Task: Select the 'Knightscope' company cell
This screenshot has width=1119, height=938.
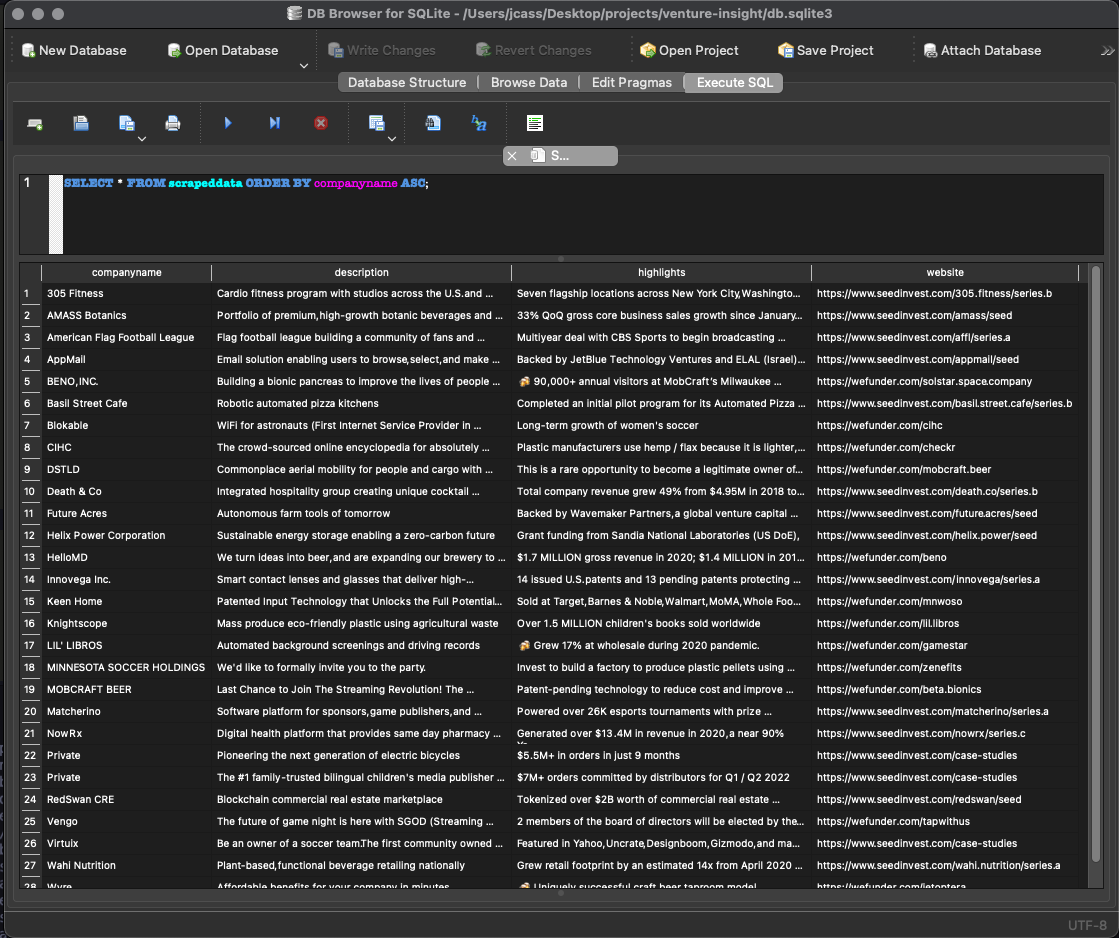Action: coord(126,623)
